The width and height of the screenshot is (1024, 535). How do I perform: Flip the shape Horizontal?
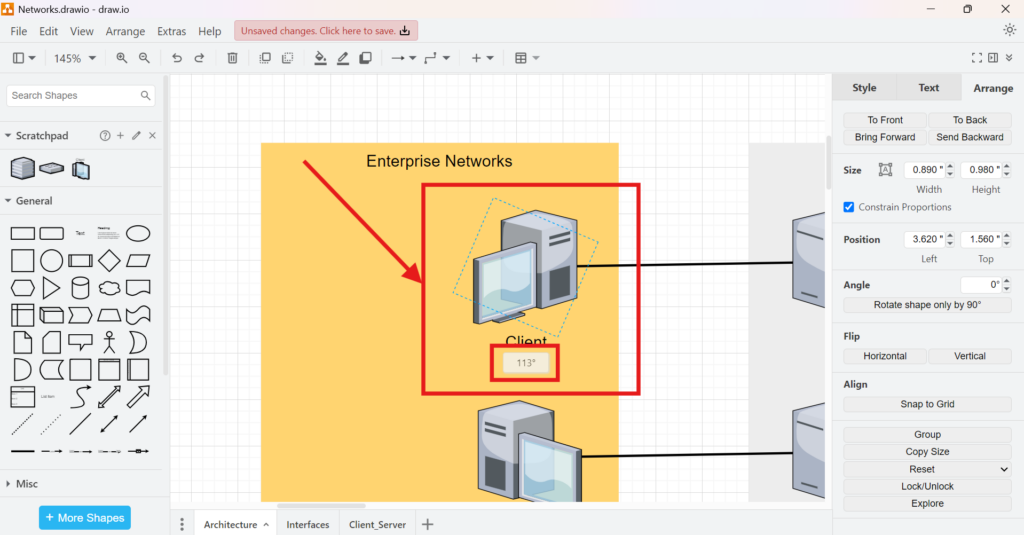coord(885,356)
